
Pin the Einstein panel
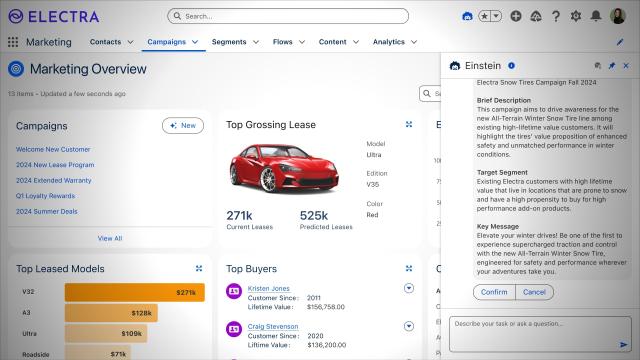pyautogui.click(x=611, y=66)
